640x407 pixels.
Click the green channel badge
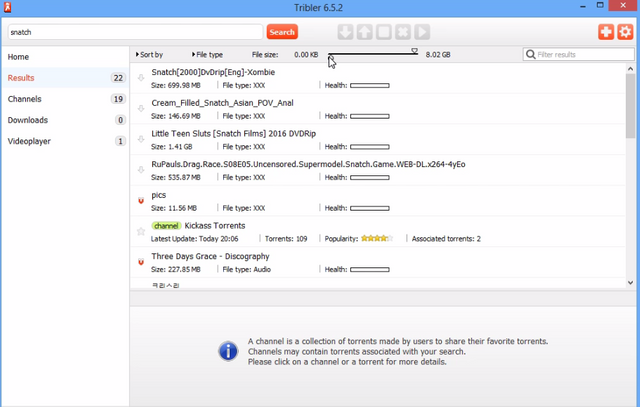[x=166, y=226]
